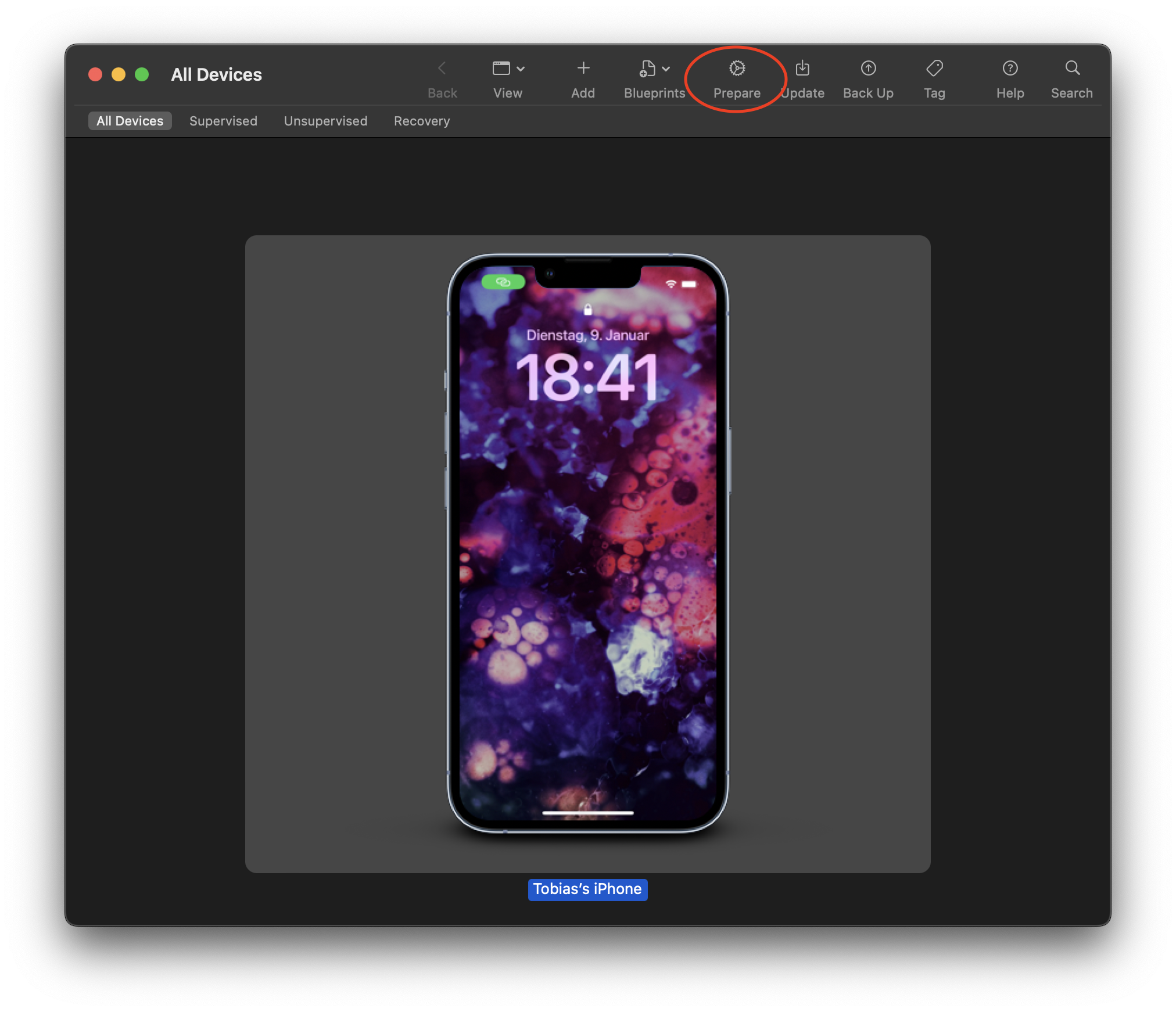Switch to the Unsupervised tab
This screenshot has width=1176, height=1012.
[325, 121]
